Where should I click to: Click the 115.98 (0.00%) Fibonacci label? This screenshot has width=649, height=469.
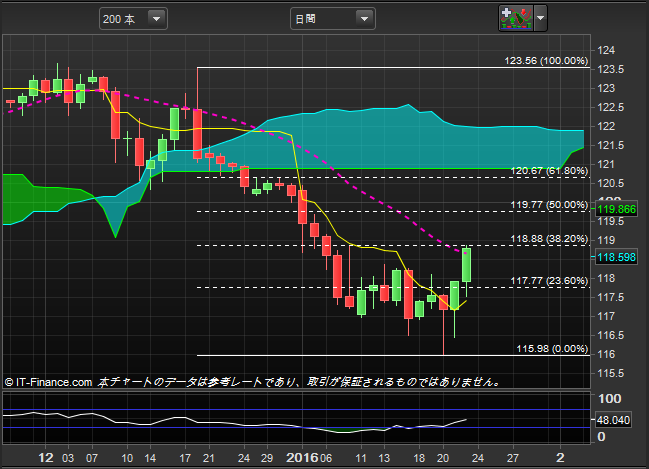[552, 349]
